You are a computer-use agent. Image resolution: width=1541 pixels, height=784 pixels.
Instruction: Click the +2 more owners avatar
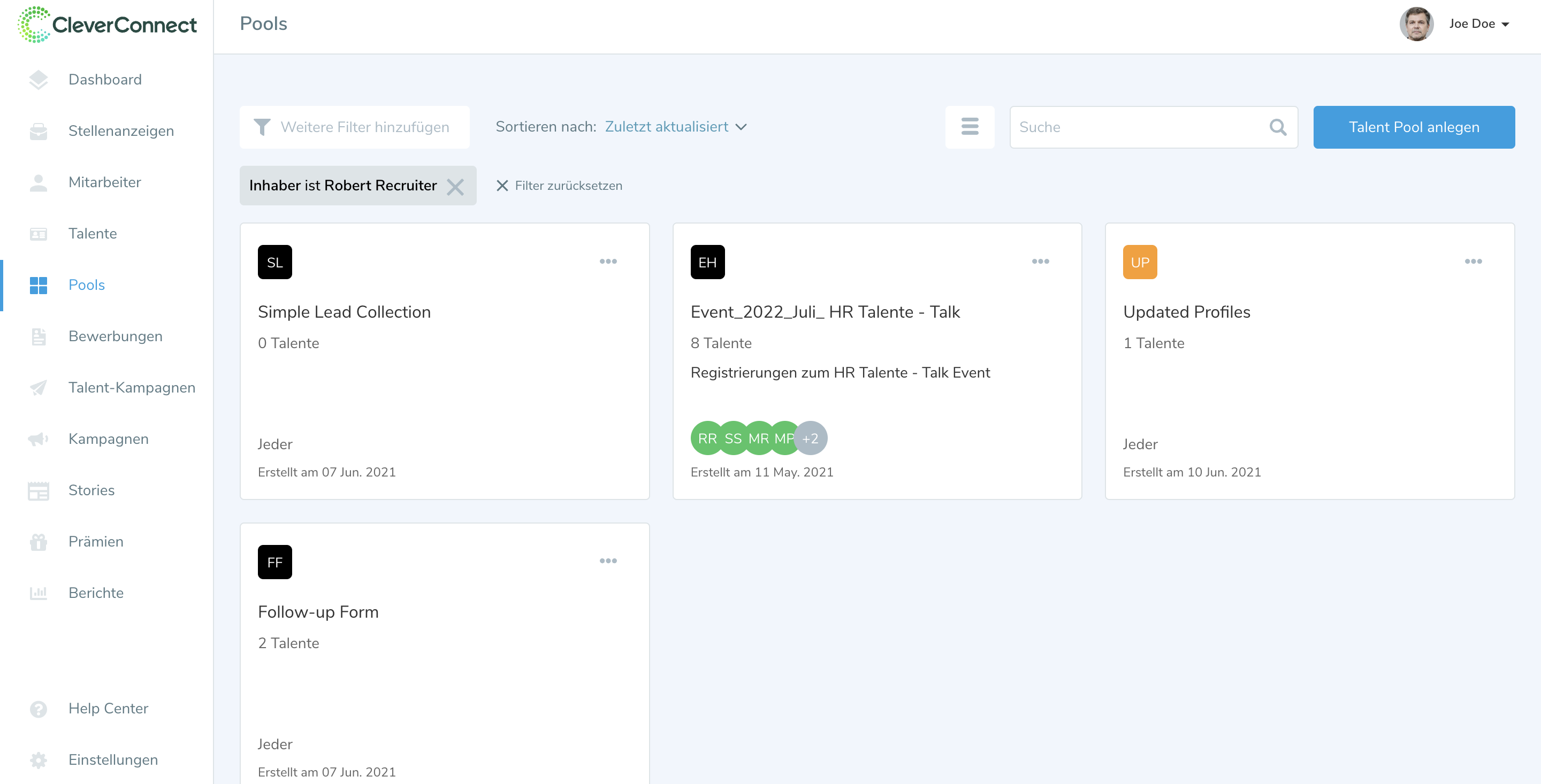coord(810,439)
